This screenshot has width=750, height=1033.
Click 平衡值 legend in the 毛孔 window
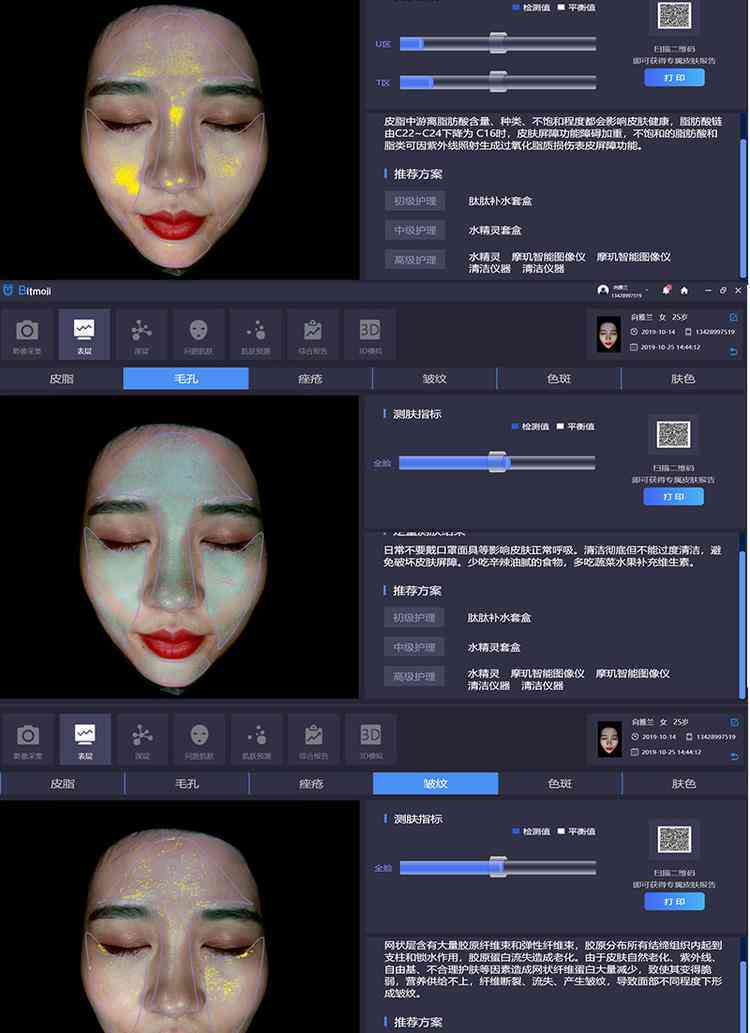[x=576, y=426]
